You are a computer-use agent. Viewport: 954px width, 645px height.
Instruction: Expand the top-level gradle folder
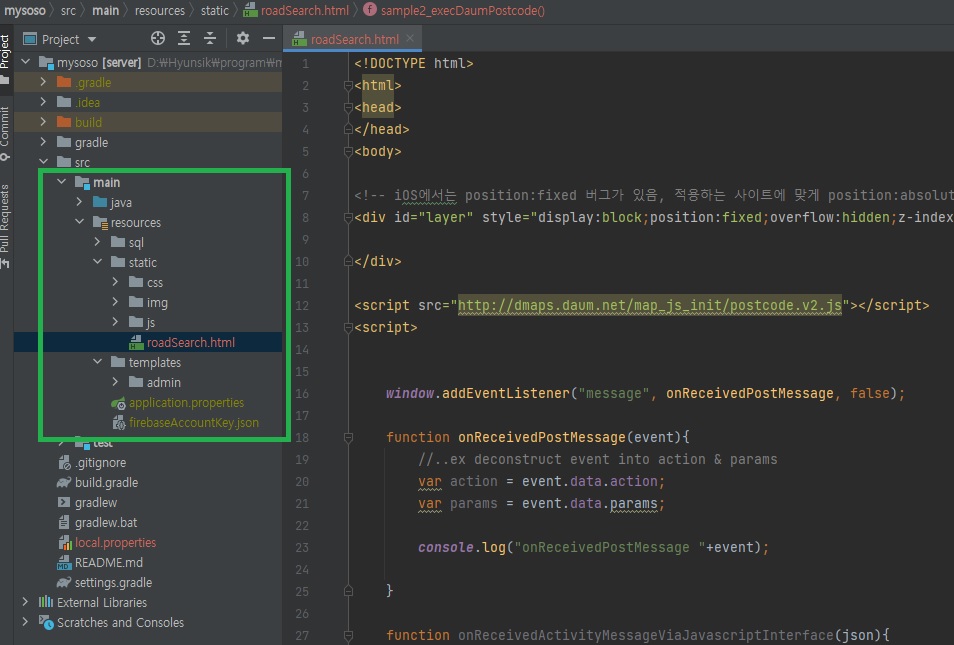tap(43, 142)
